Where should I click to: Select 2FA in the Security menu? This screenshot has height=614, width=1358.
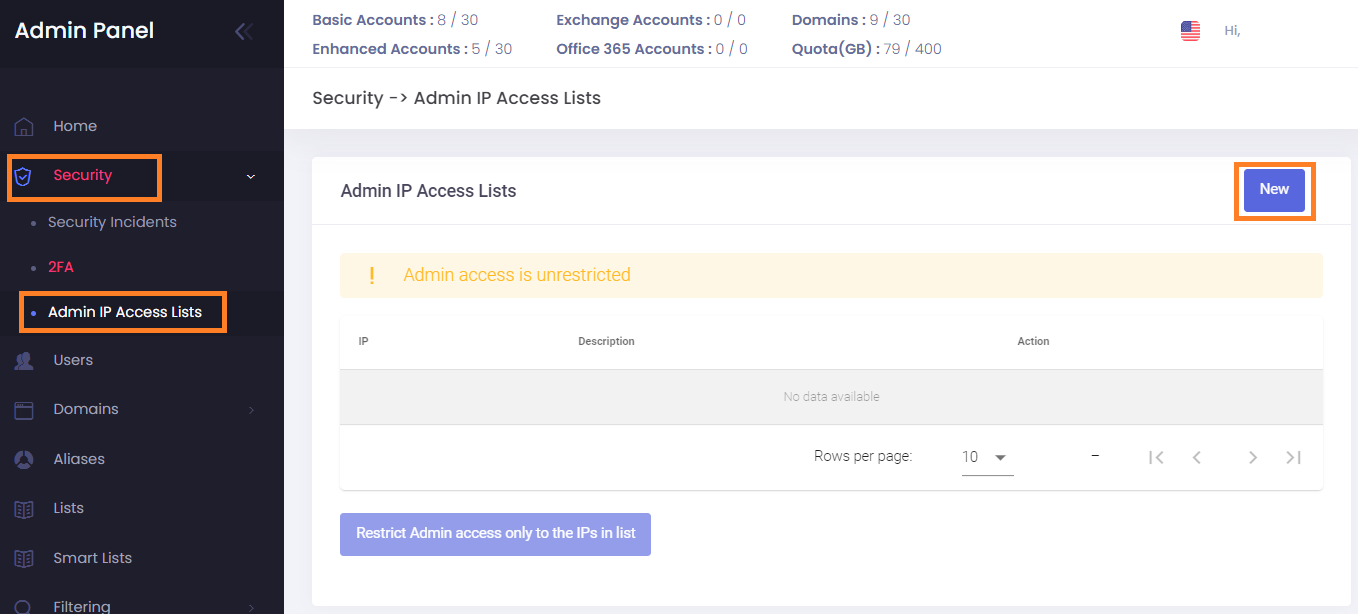pos(60,267)
